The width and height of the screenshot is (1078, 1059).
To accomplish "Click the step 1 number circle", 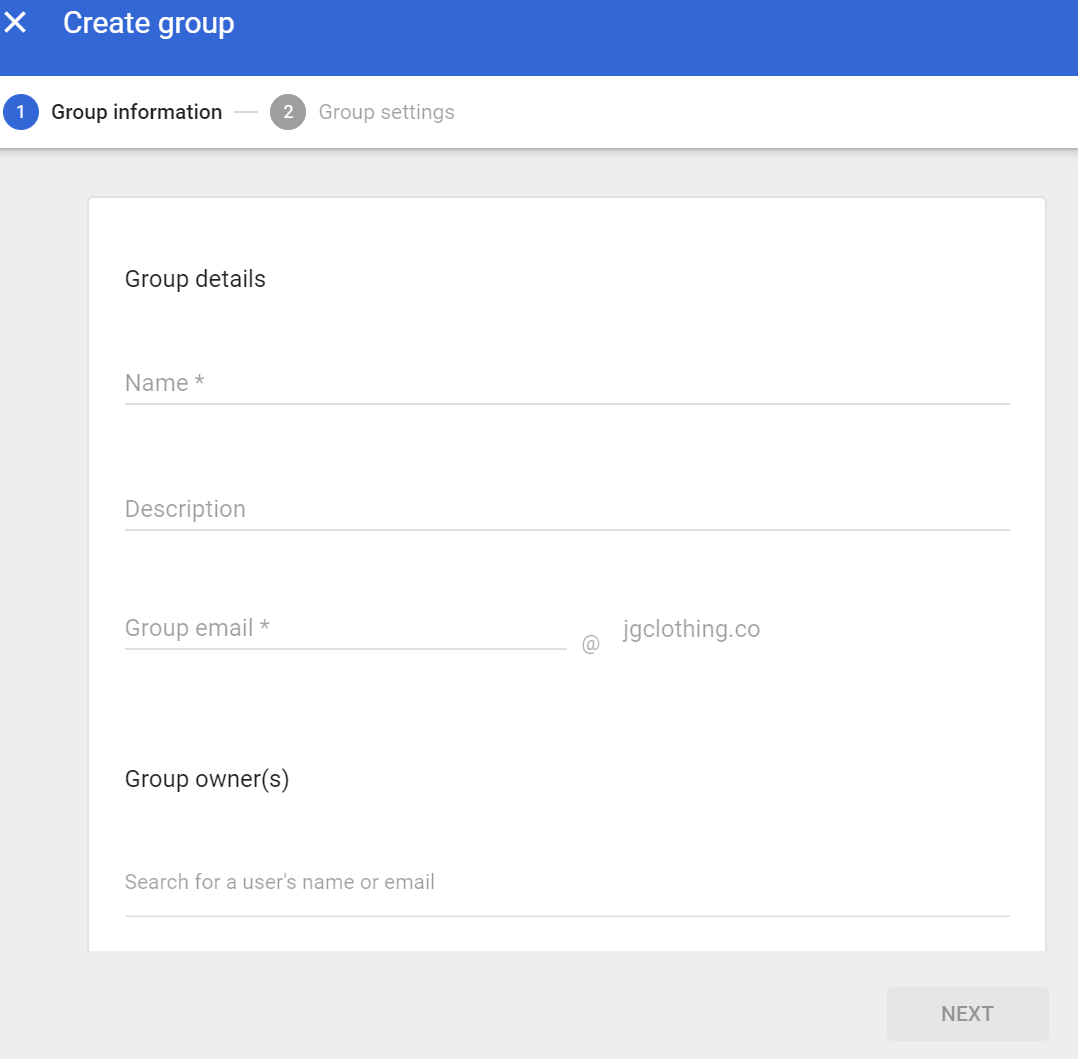I will pos(20,112).
